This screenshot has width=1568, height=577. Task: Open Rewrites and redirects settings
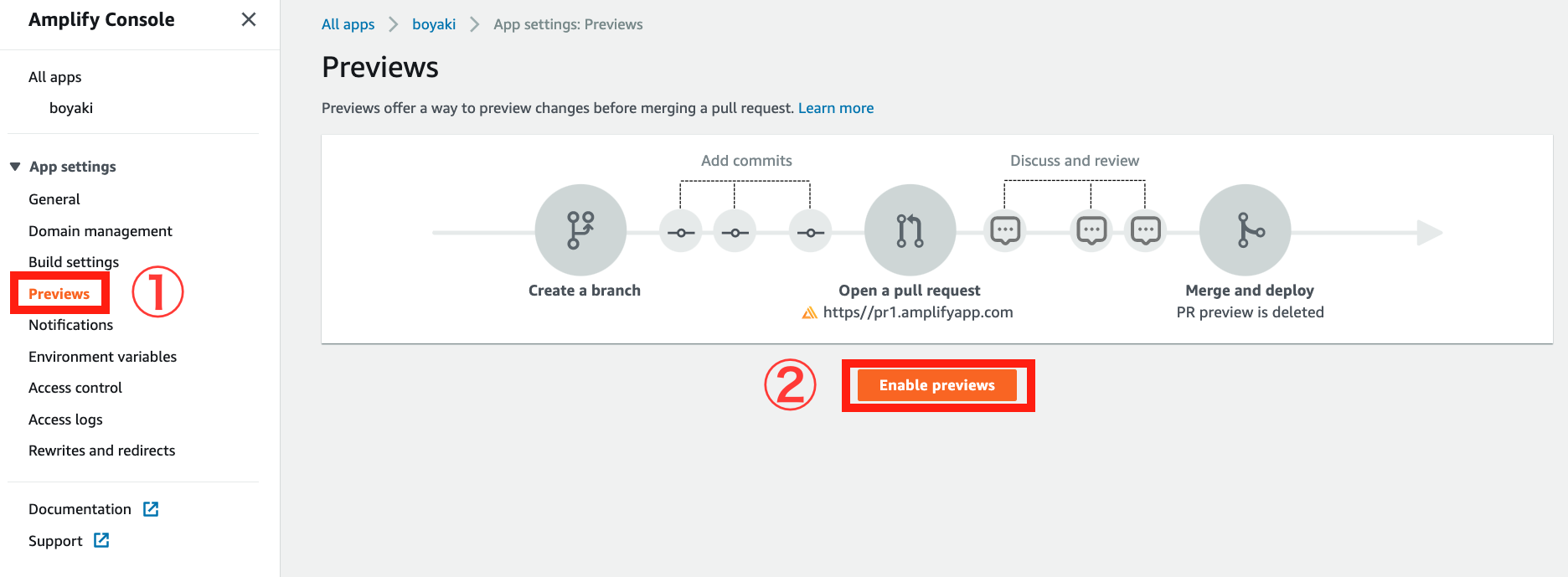pos(102,451)
